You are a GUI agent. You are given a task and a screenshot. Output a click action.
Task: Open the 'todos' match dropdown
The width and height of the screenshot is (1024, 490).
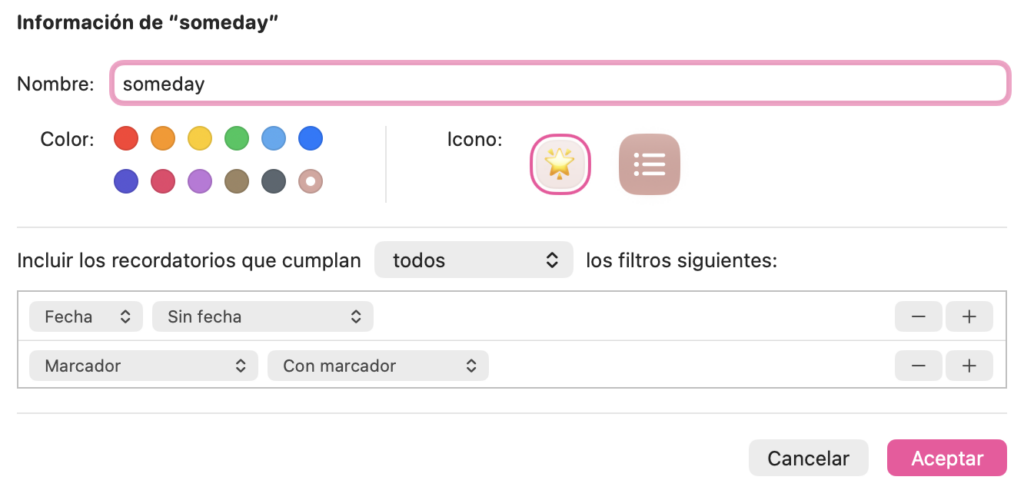474,261
